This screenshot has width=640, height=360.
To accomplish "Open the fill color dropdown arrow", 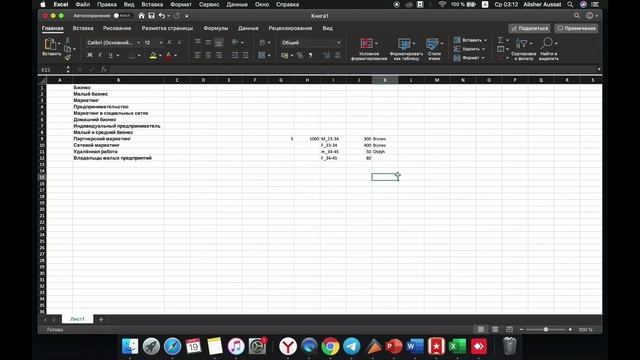I will pyautogui.click(x=160, y=56).
